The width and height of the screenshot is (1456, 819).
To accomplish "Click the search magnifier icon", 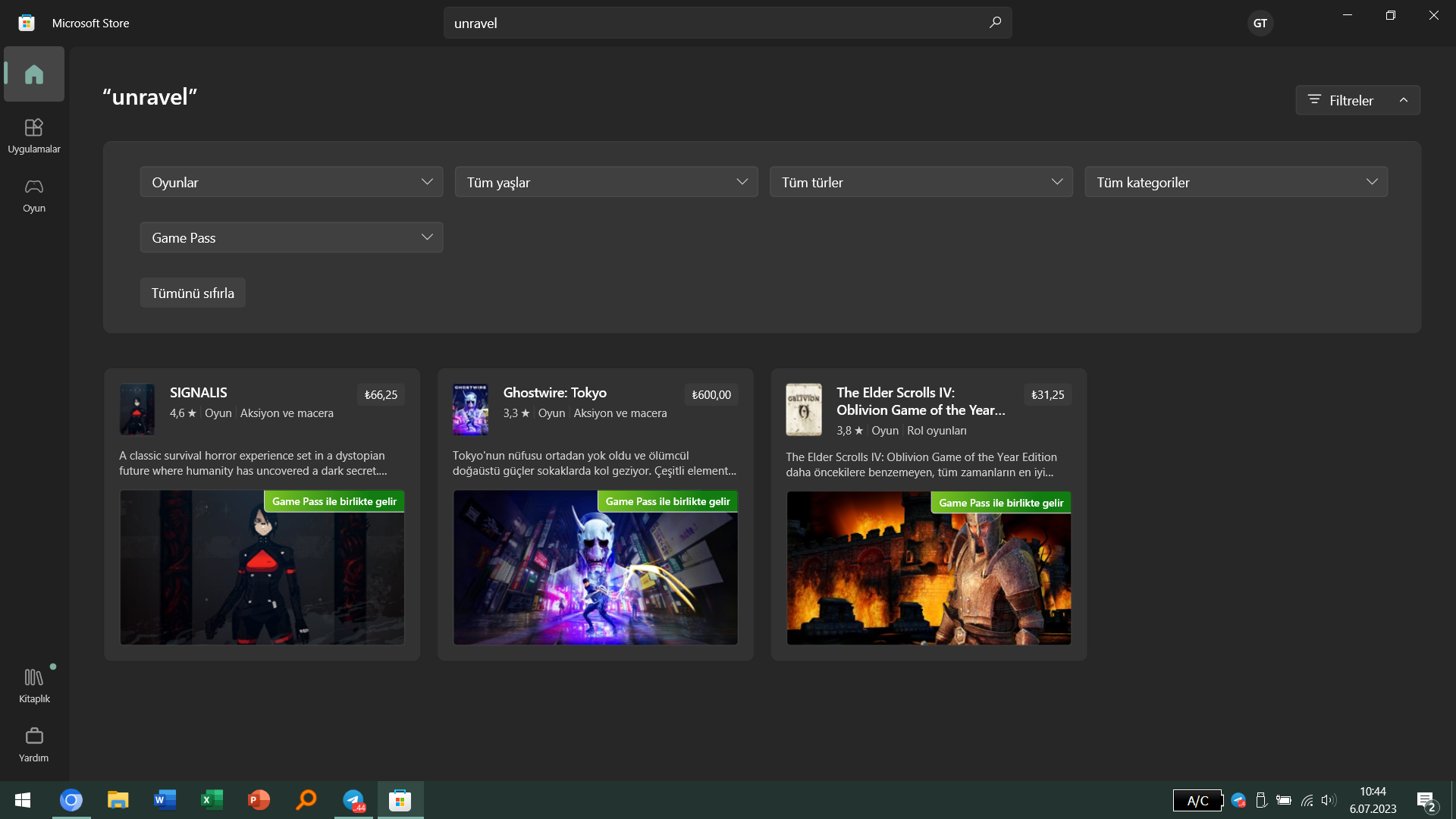I will pos(995,23).
